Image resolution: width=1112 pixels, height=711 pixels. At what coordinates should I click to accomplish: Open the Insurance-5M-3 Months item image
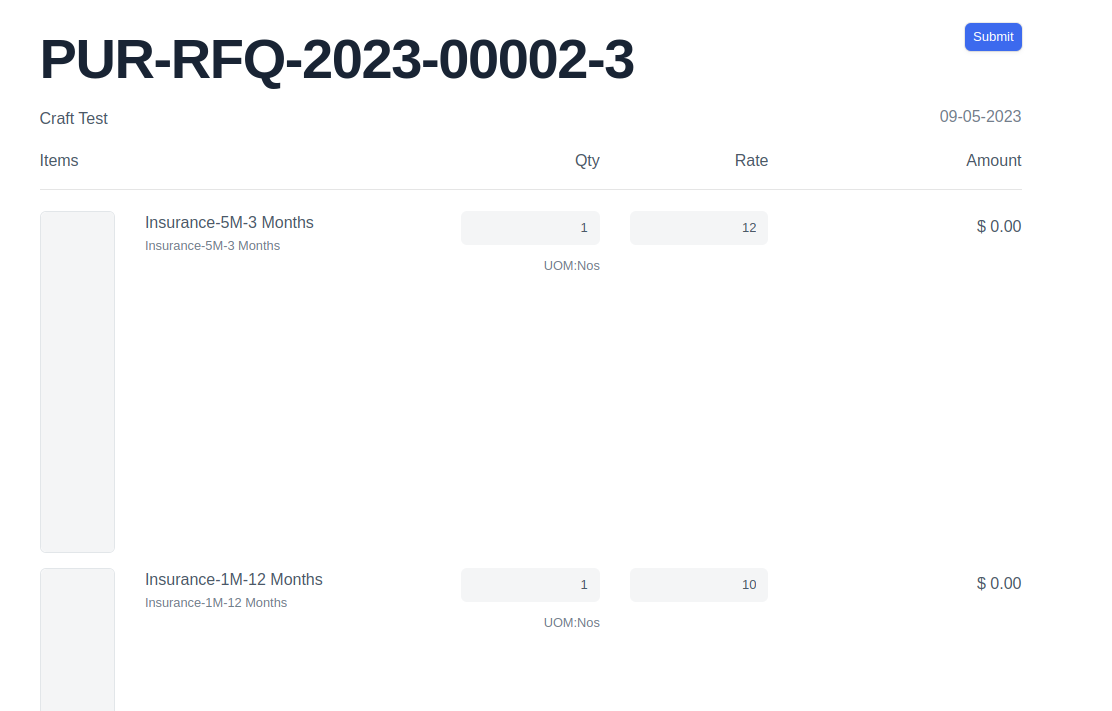click(77, 381)
